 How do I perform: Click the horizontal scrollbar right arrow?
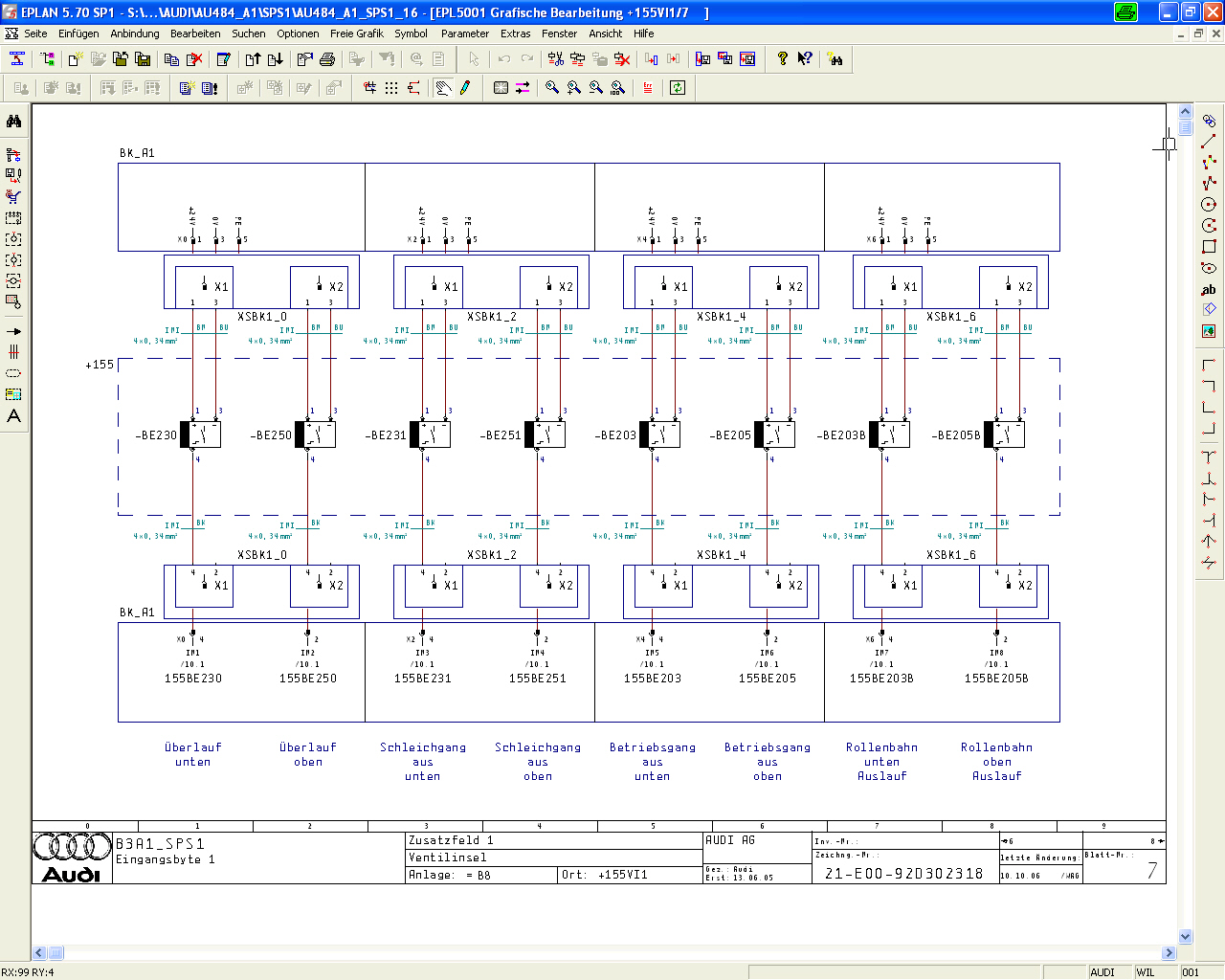(1169, 953)
